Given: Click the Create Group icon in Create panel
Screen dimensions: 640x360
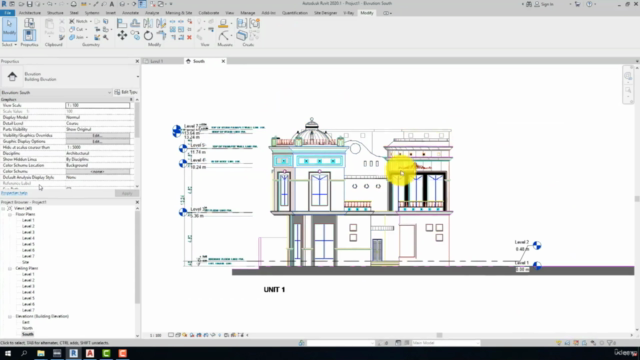Looking at the screenshot, I should point(255,23).
